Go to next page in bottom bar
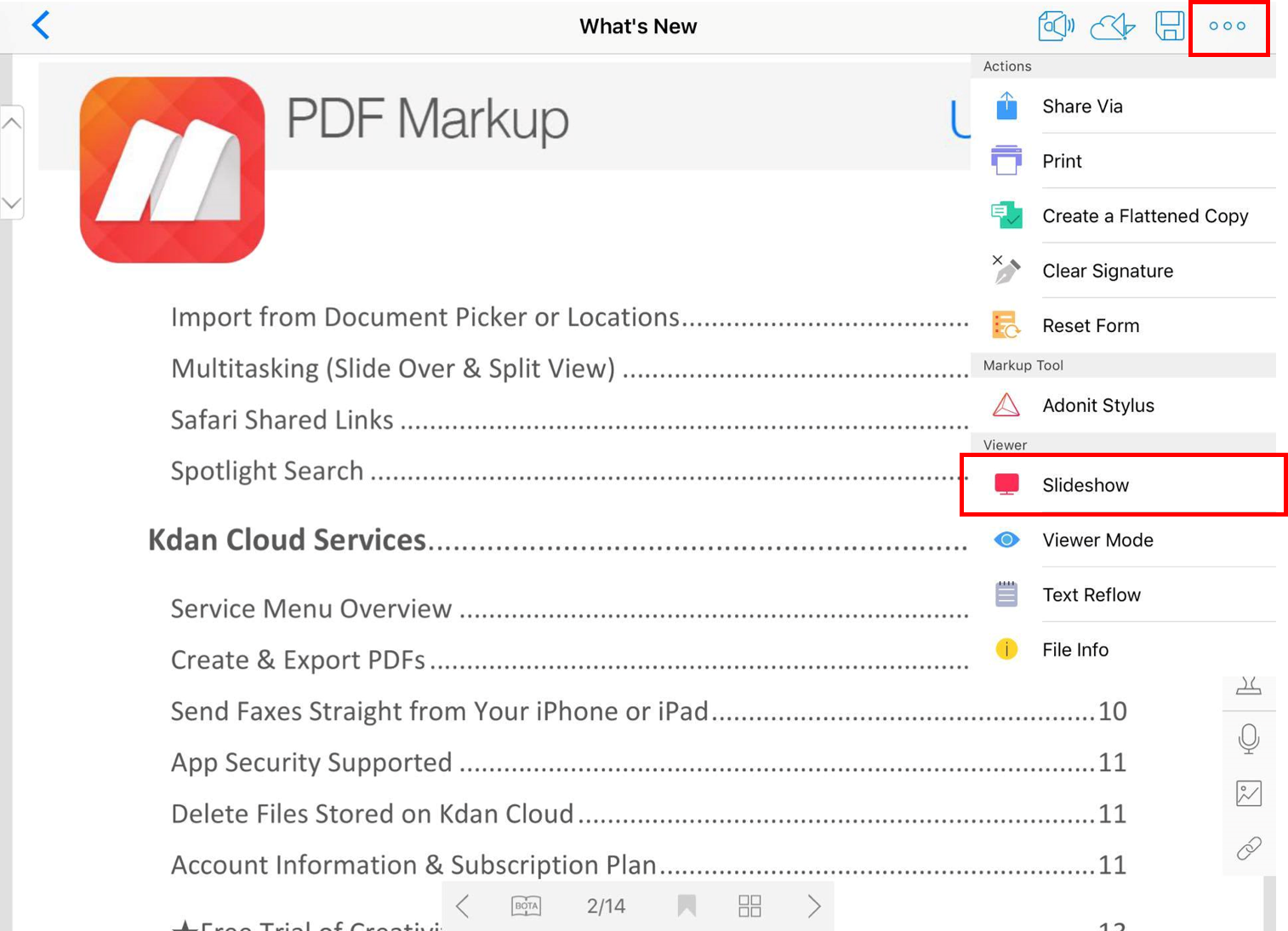This screenshot has width=1288, height=931. click(814, 905)
